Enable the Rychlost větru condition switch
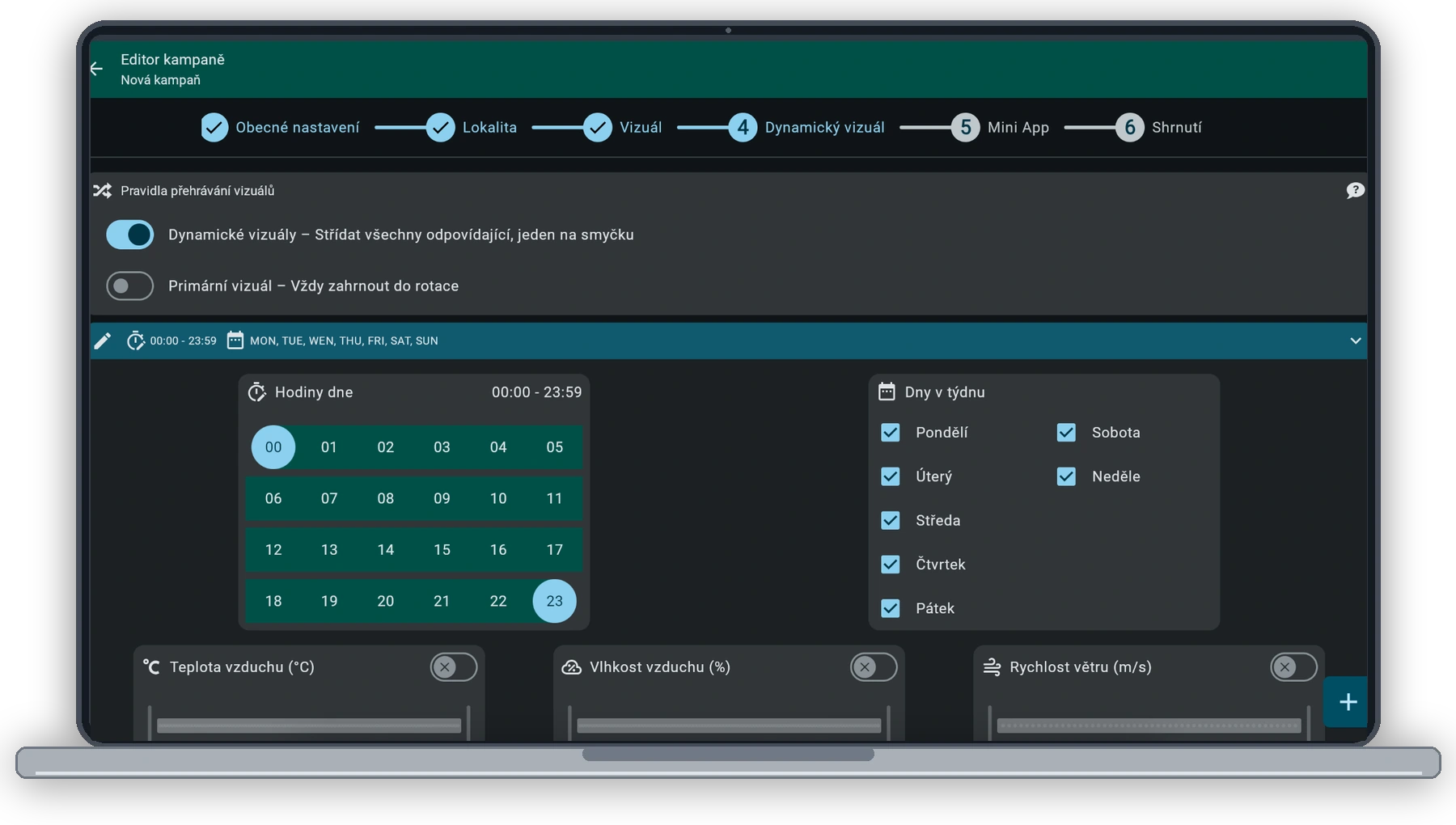 point(1294,667)
